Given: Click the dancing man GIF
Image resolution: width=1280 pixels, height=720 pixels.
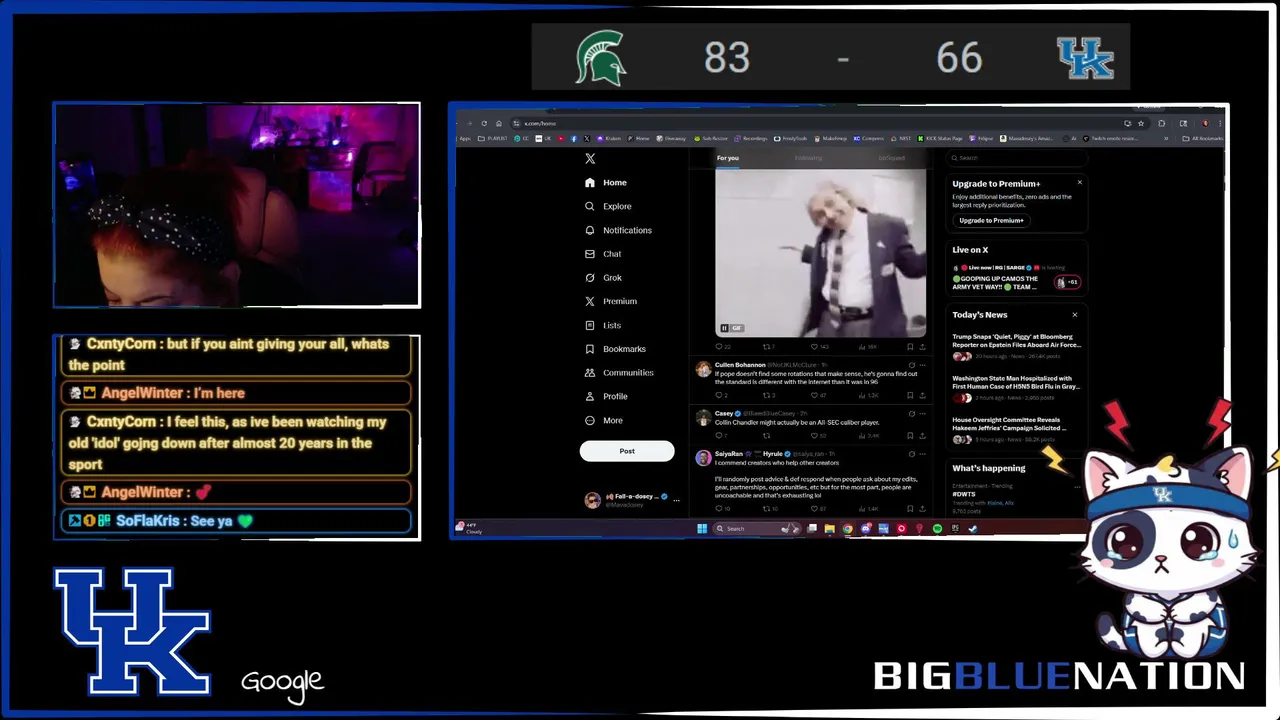Looking at the screenshot, I should point(820,253).
